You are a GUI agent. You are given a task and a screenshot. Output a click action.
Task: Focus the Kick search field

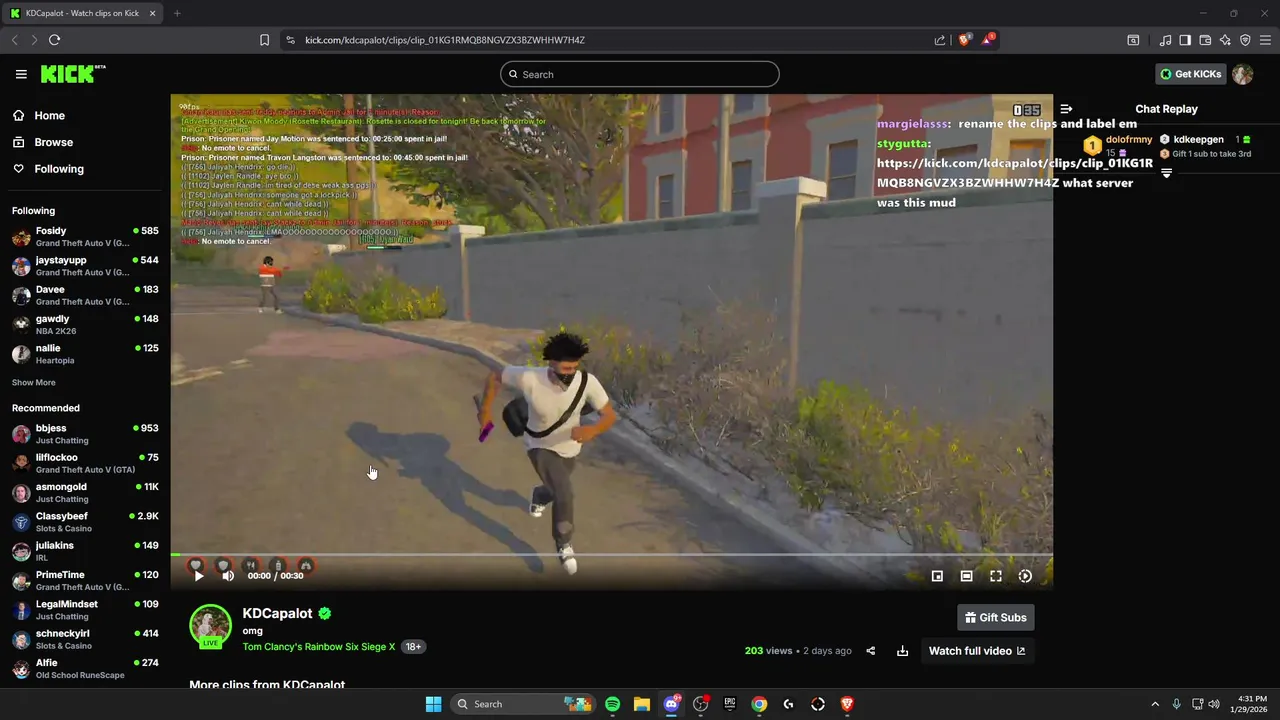point(640,74)
